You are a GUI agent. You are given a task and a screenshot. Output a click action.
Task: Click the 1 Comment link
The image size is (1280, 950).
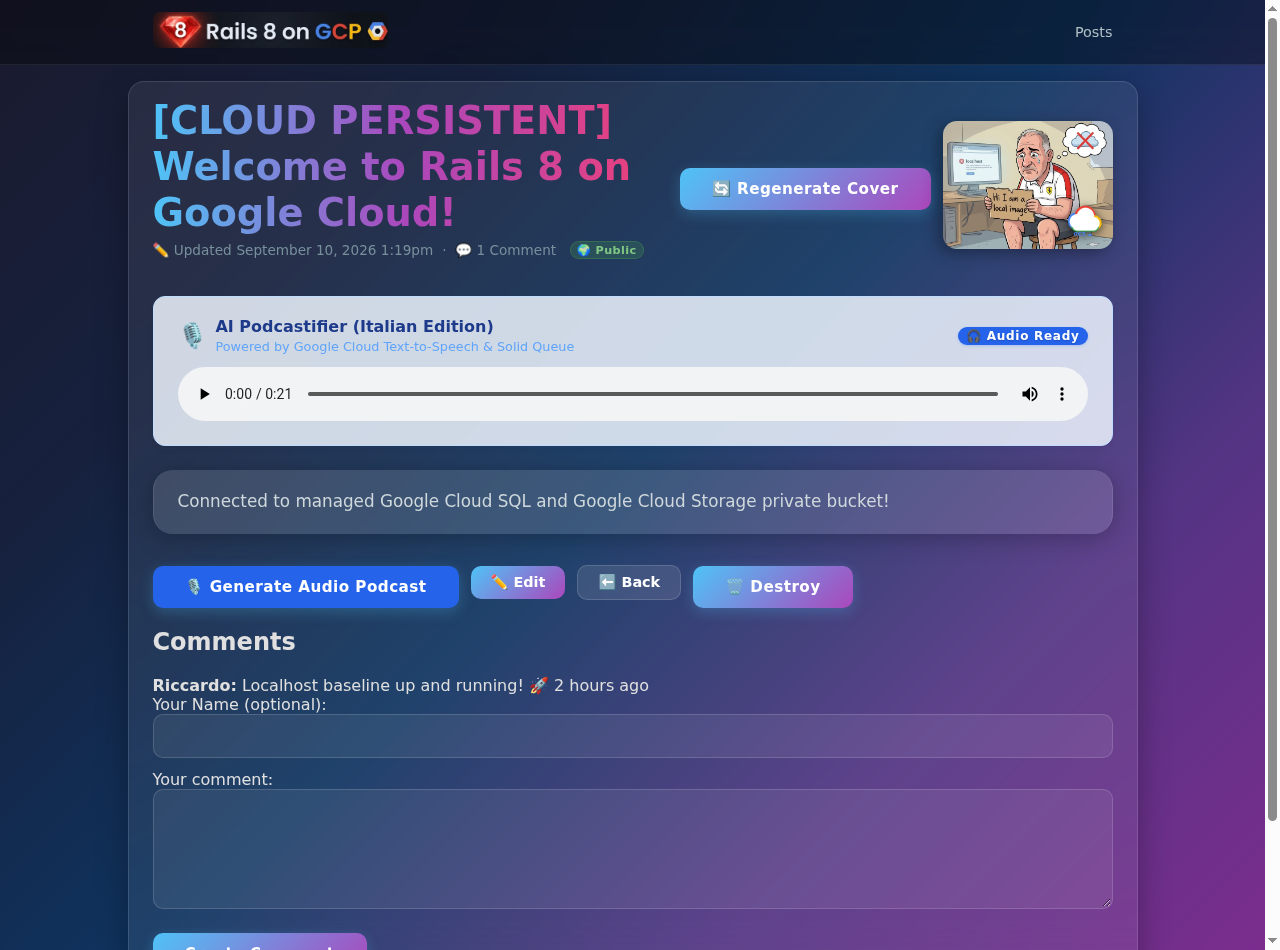(506, 250)
